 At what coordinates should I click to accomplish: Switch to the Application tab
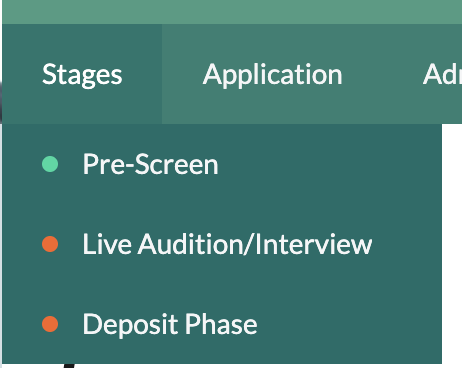coord(272,74)
